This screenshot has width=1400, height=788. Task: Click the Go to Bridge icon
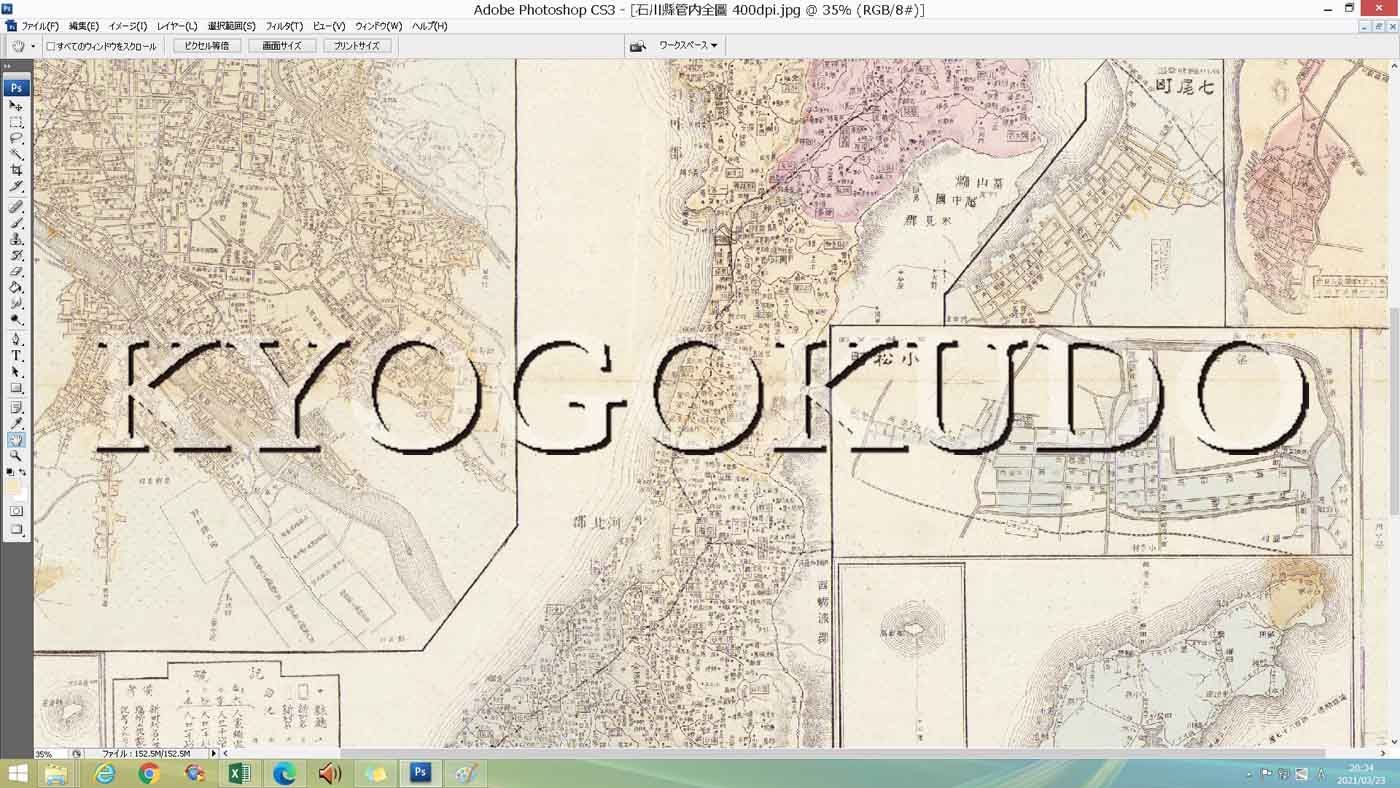[638, 46]
